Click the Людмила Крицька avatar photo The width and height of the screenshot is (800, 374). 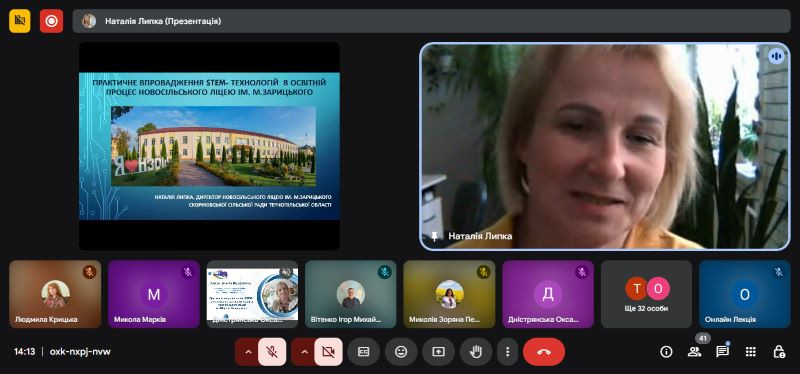point(55,294)
